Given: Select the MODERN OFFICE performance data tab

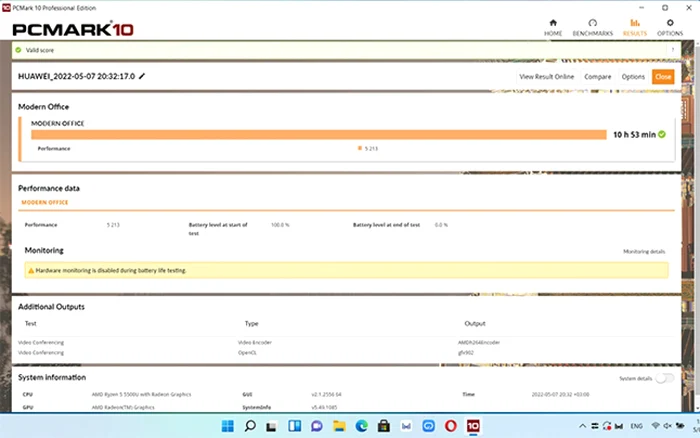Looking at the screenshot, I should tap(45, 202).
